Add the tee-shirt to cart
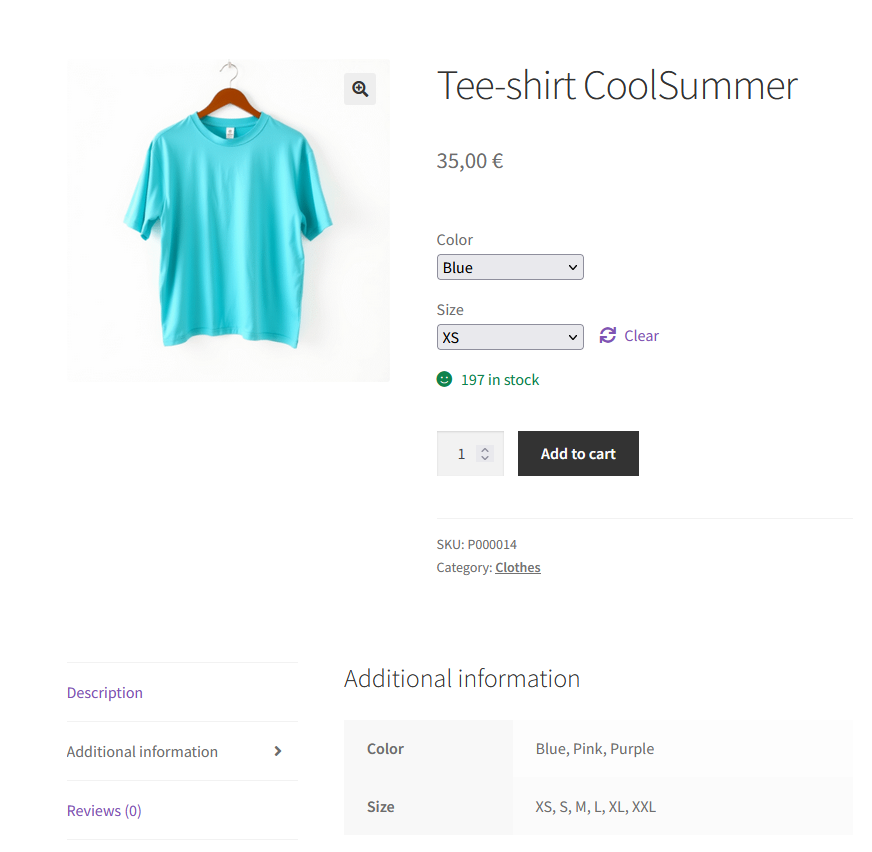The image size is (872, 852). (578, 453)
